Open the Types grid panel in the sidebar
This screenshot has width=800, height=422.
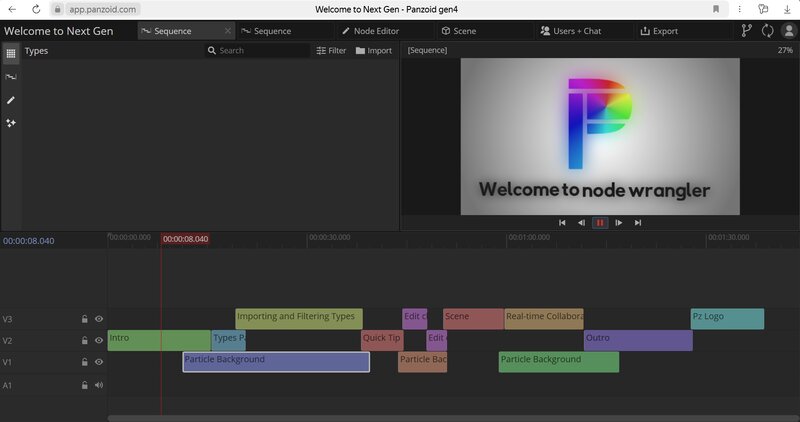coord(11,53)
